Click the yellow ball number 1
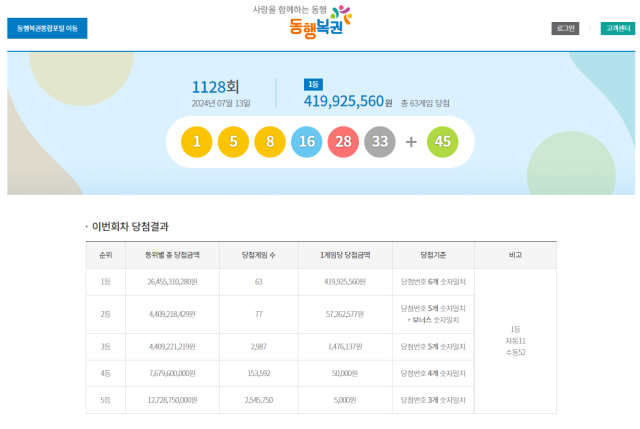640x429 pixels. pyautogui.click(x=197, y=142)
